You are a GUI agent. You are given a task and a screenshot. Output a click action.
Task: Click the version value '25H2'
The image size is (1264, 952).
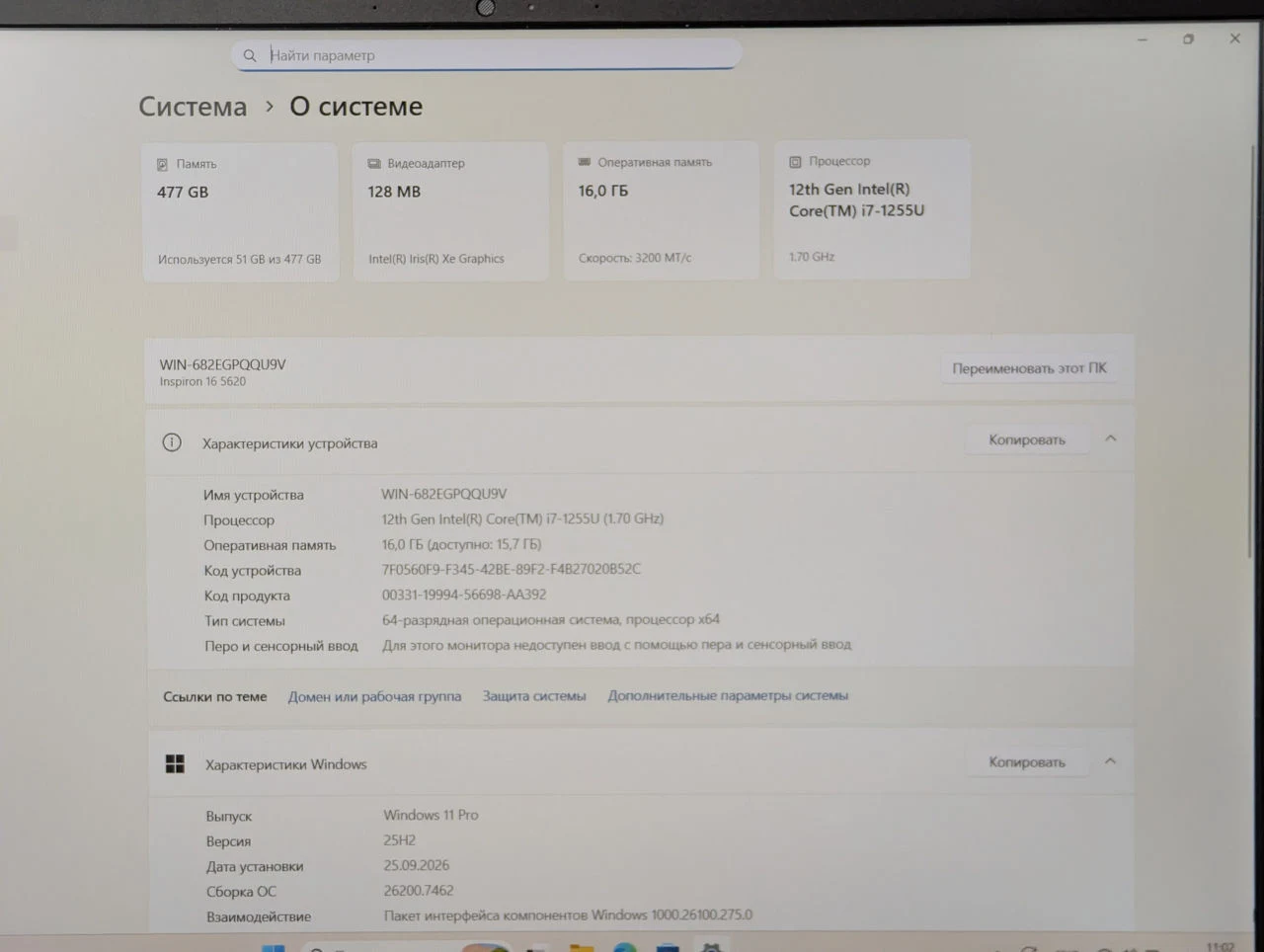point(400,840)
